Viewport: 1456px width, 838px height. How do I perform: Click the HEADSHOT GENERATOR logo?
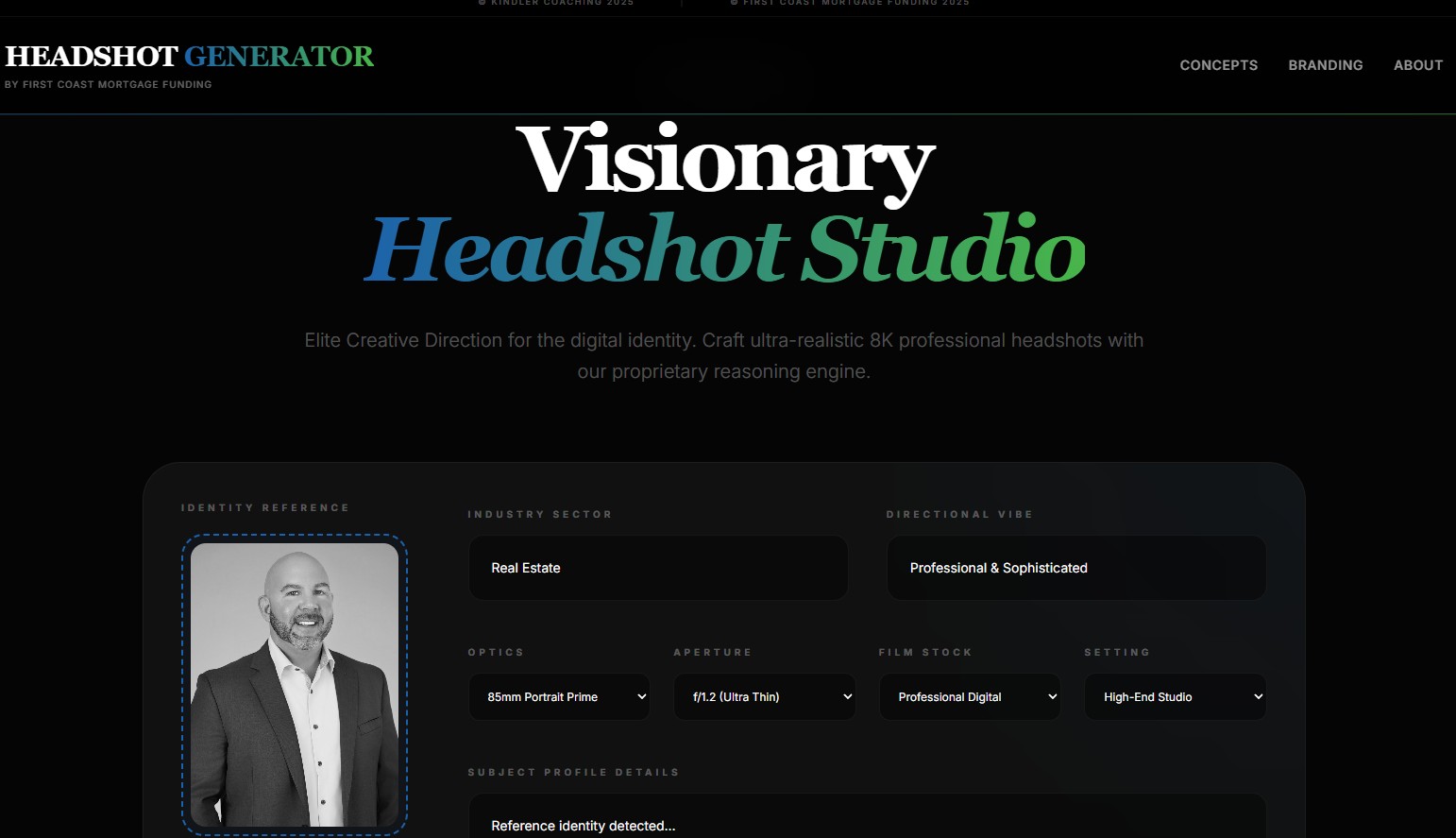(190, 57)
